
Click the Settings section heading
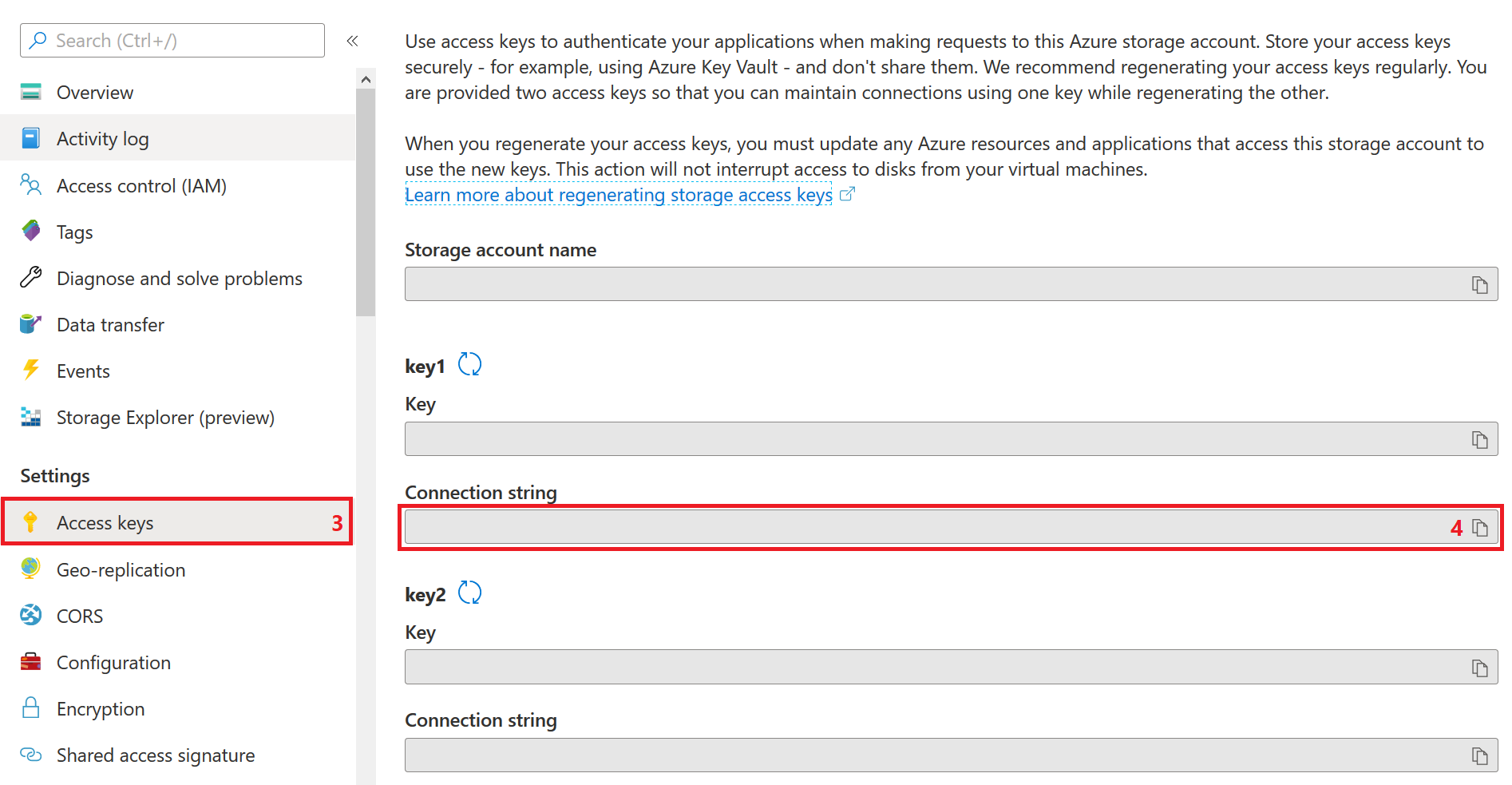[55, 476]
